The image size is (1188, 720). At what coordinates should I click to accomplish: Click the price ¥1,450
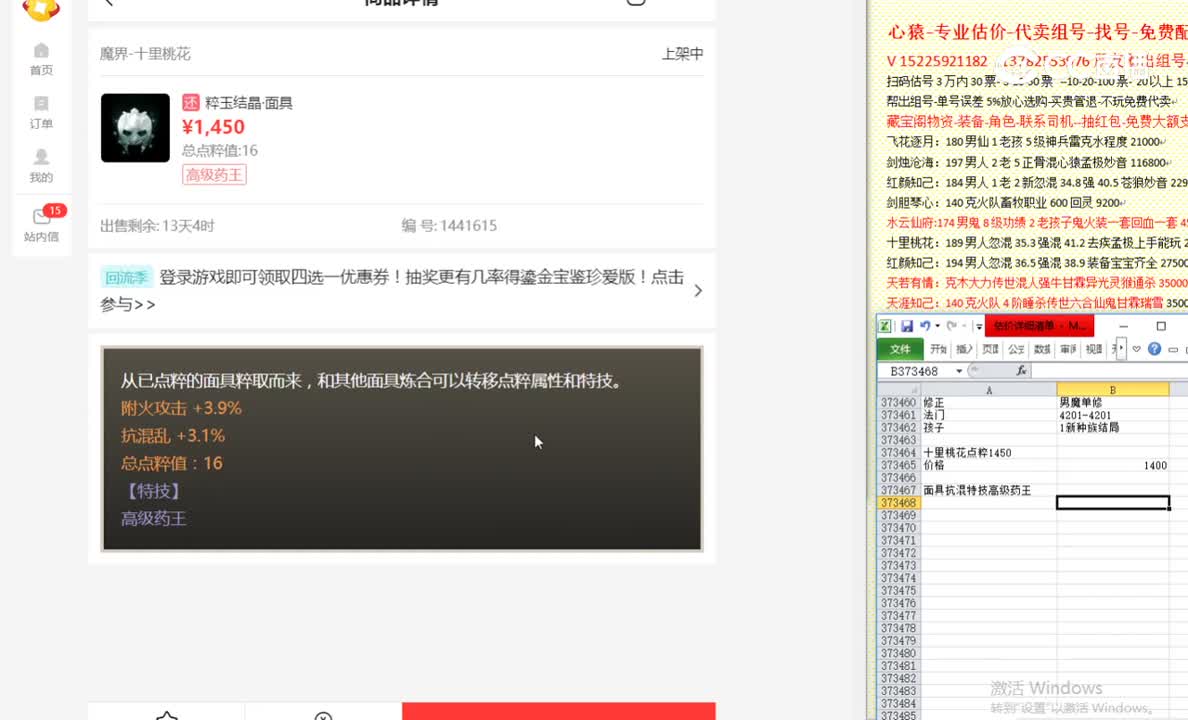pos(214,127)
